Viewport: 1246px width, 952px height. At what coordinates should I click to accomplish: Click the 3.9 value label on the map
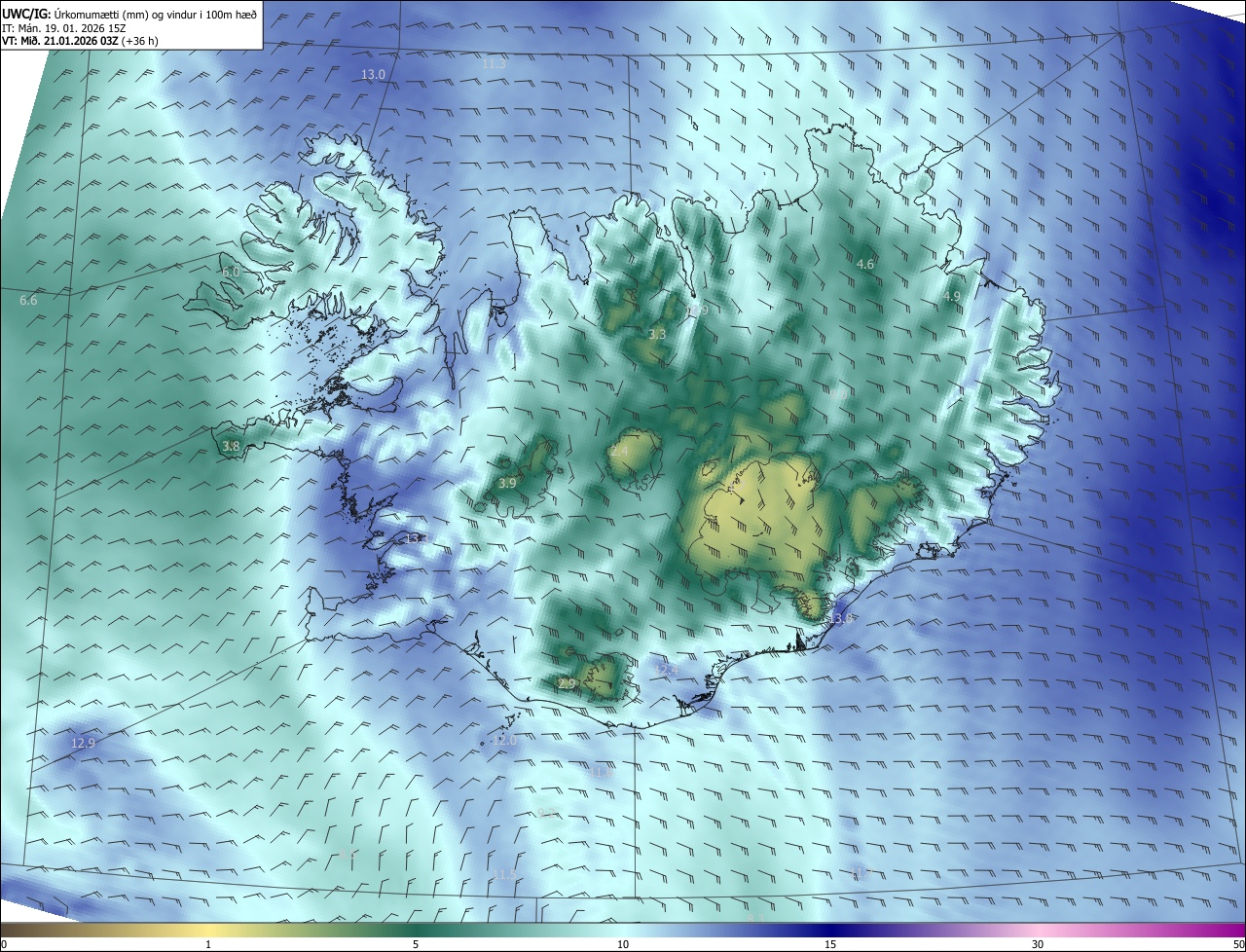click(507, 484)
